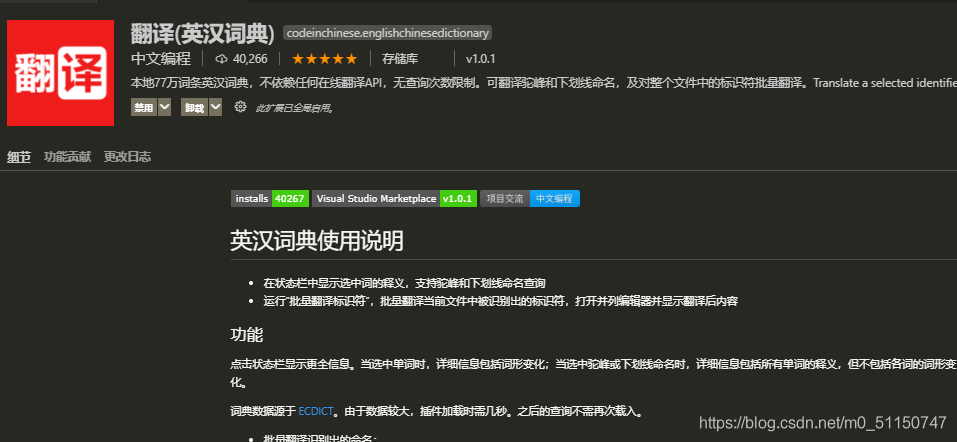Switch to the 细节 tab
This screenshot has width=957, height=442.
pyautogui.click(x=19, y=157)
